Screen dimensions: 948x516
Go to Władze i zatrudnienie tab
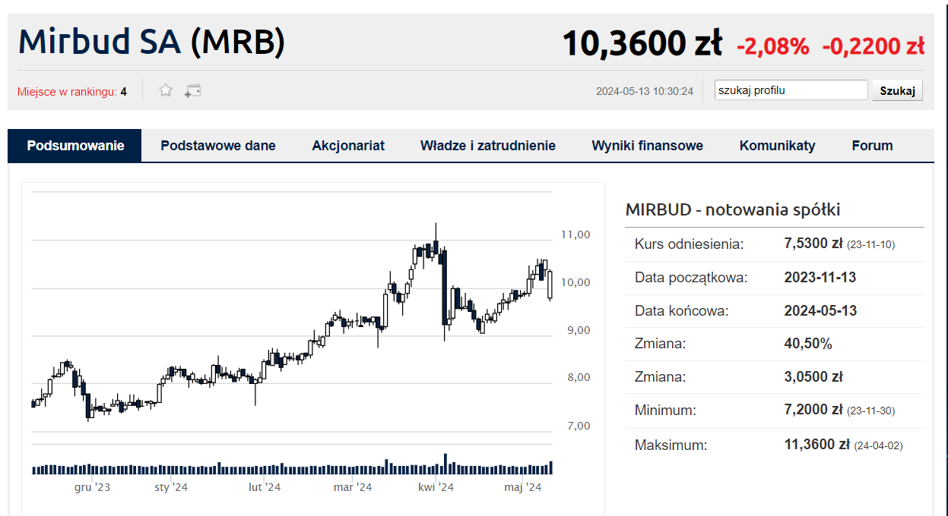(488, 145)
